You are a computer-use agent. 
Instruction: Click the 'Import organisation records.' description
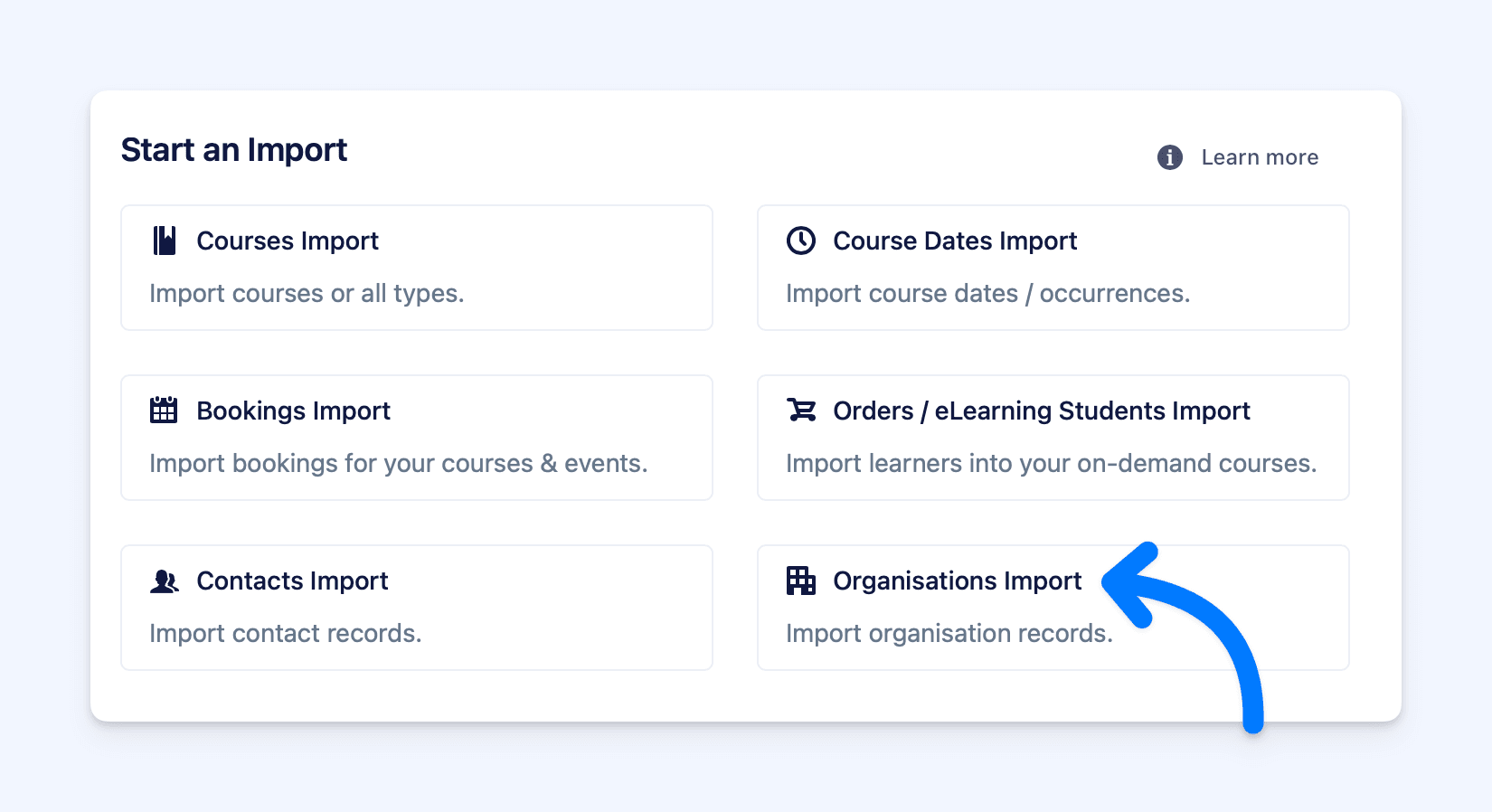[949, 634]
